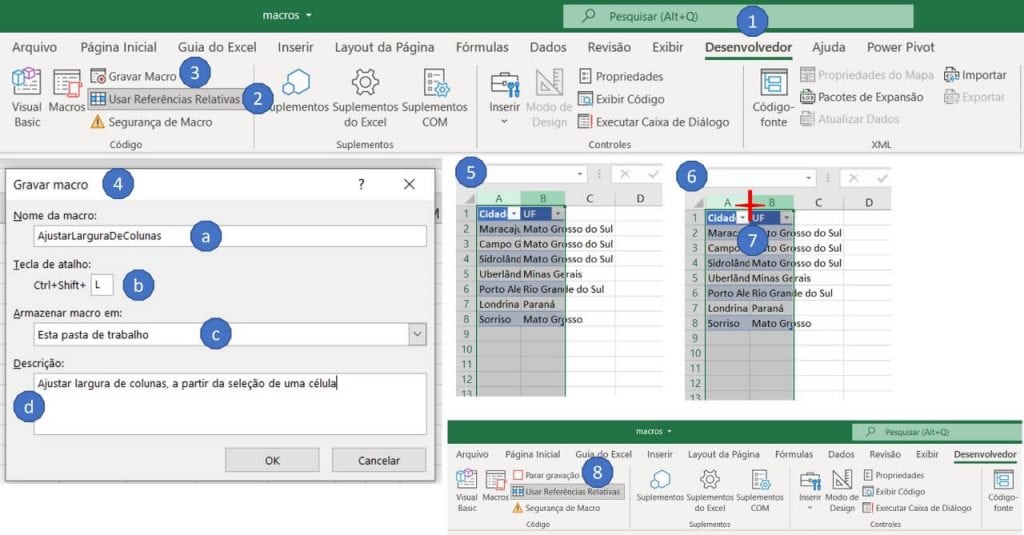Open Macros list in top ribbon
This screenshot has height=535, width=1024.
pyautogui.click(x=67, y=90)
